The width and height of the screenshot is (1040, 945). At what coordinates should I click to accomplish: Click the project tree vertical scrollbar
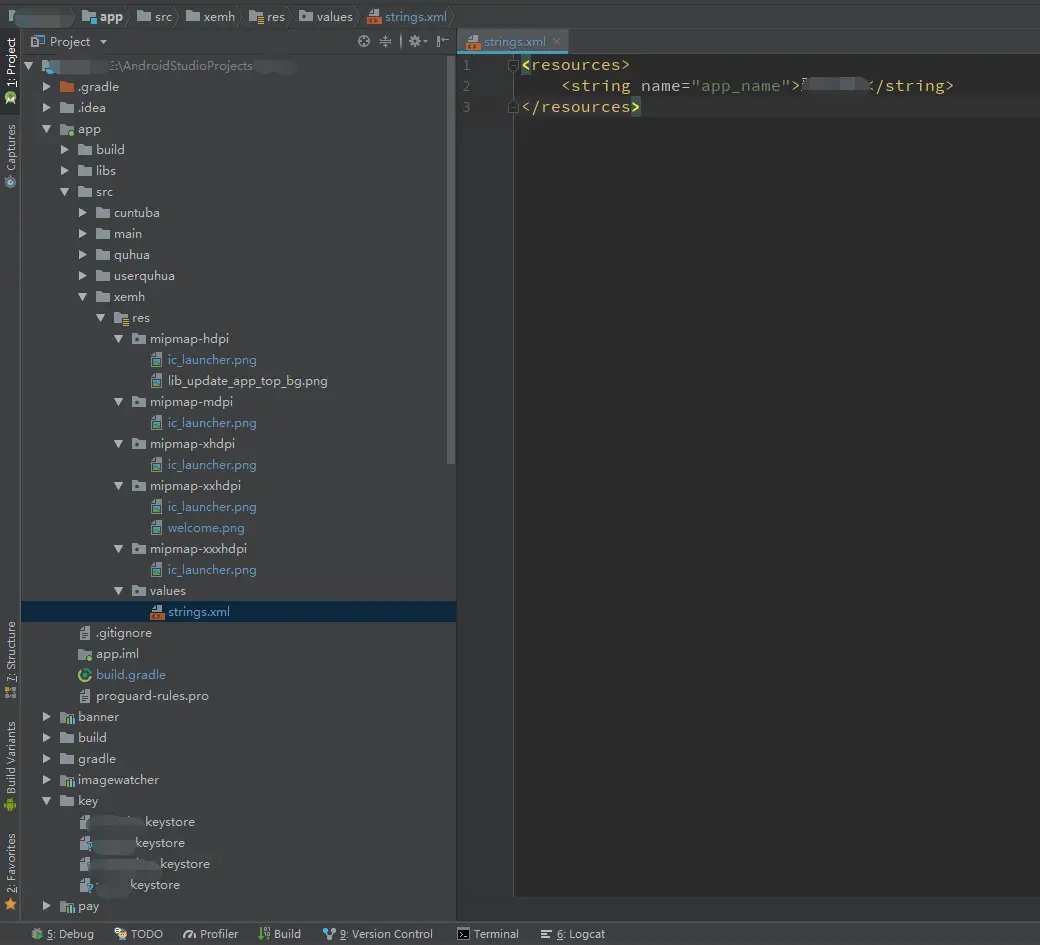pyautogui.click(x=451, y=260)
